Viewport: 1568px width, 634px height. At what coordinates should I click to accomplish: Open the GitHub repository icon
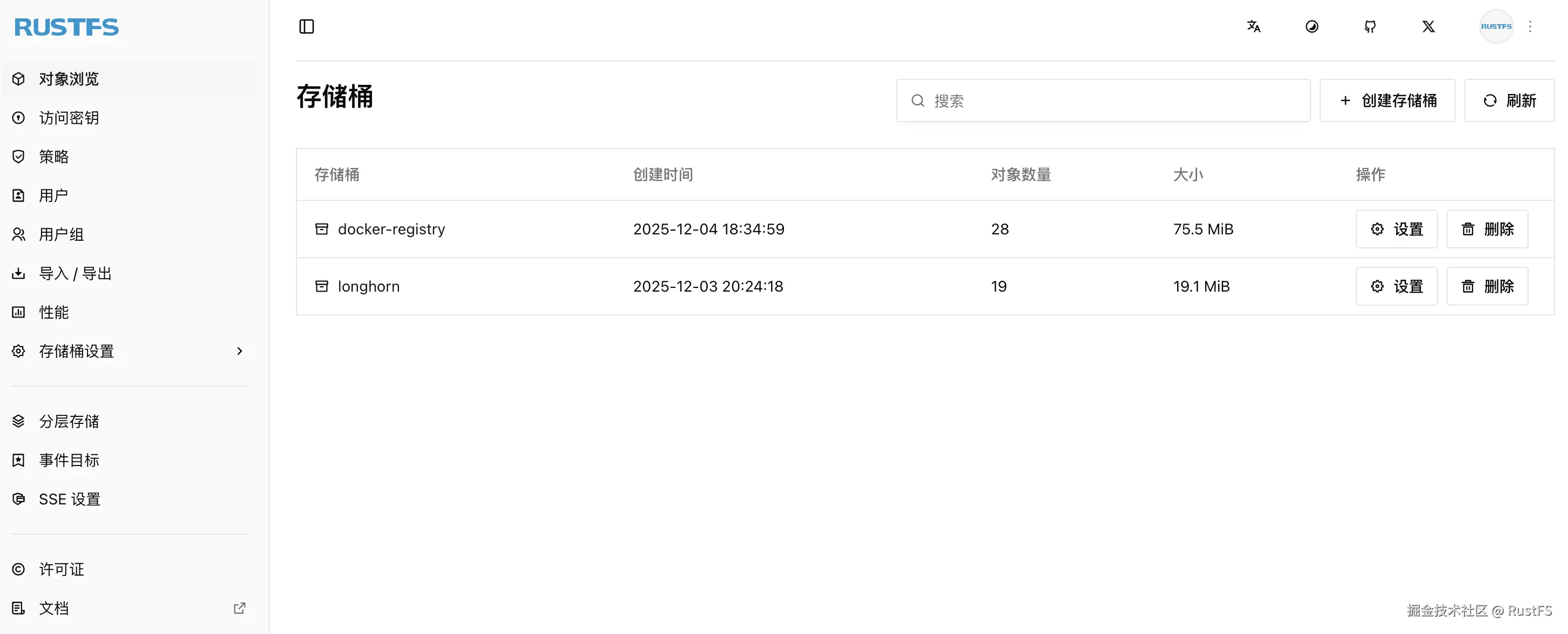coord(1369,27)
